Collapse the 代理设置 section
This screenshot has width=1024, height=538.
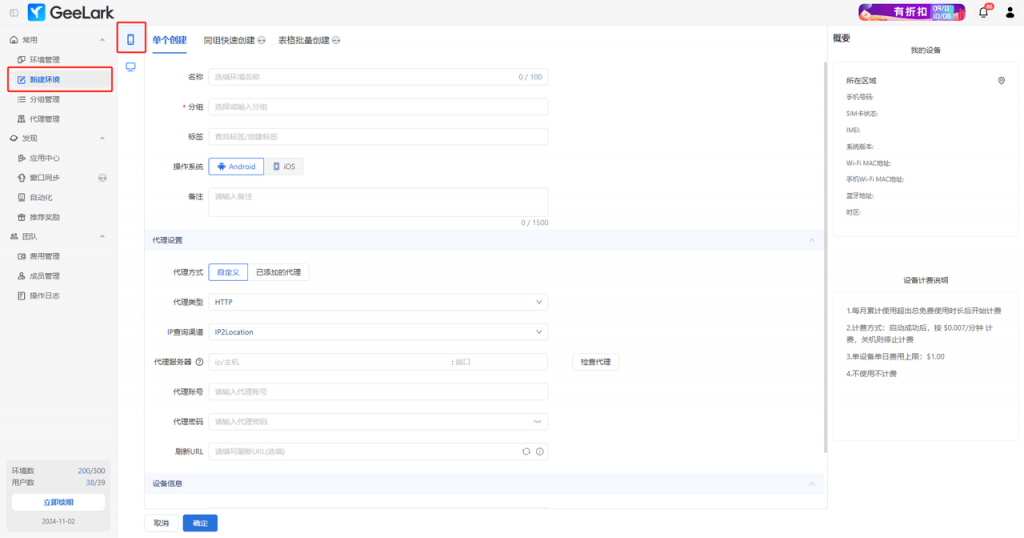[811, 241]
